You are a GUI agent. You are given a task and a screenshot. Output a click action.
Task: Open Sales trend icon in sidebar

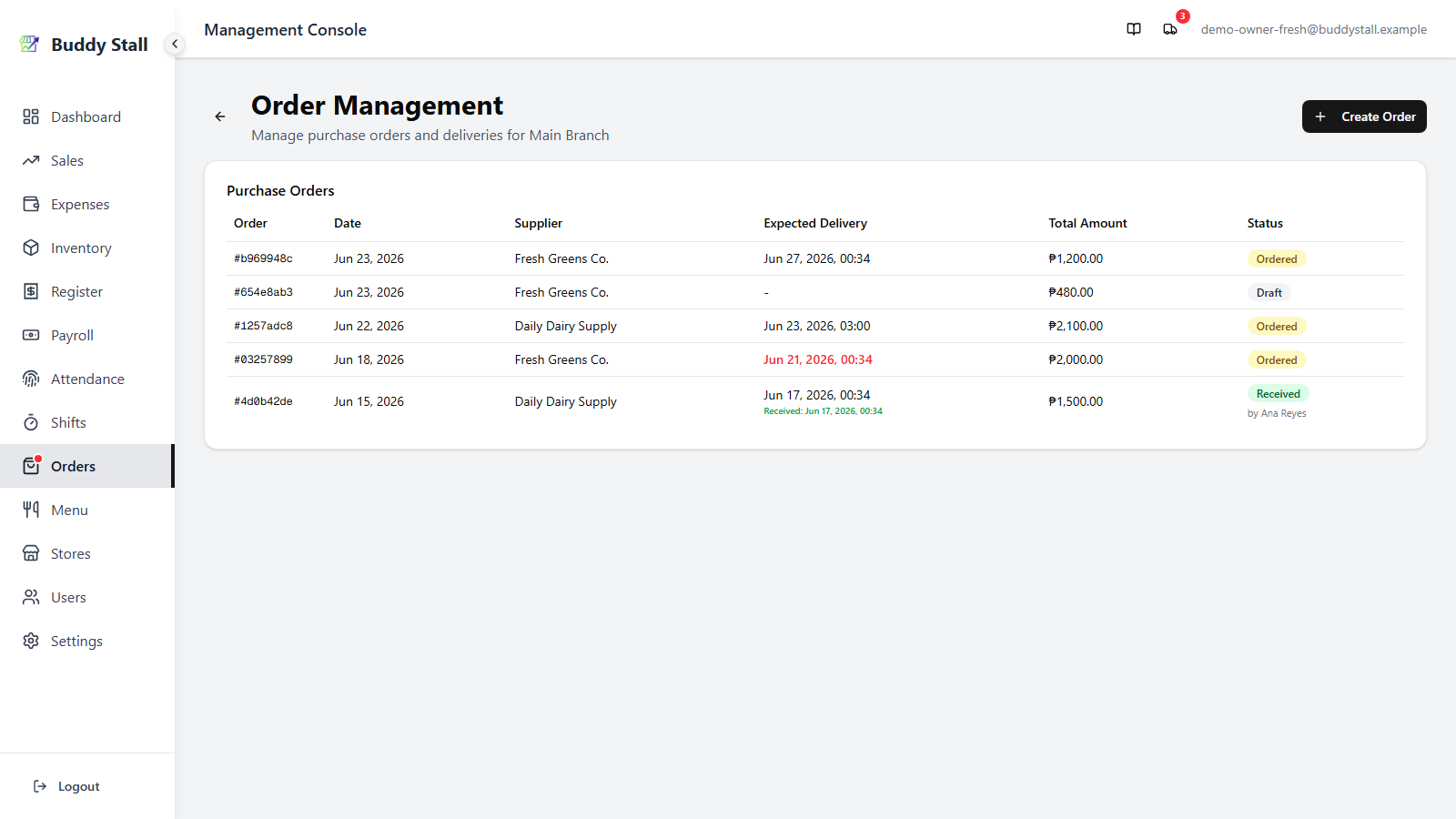tap(31, 160)
